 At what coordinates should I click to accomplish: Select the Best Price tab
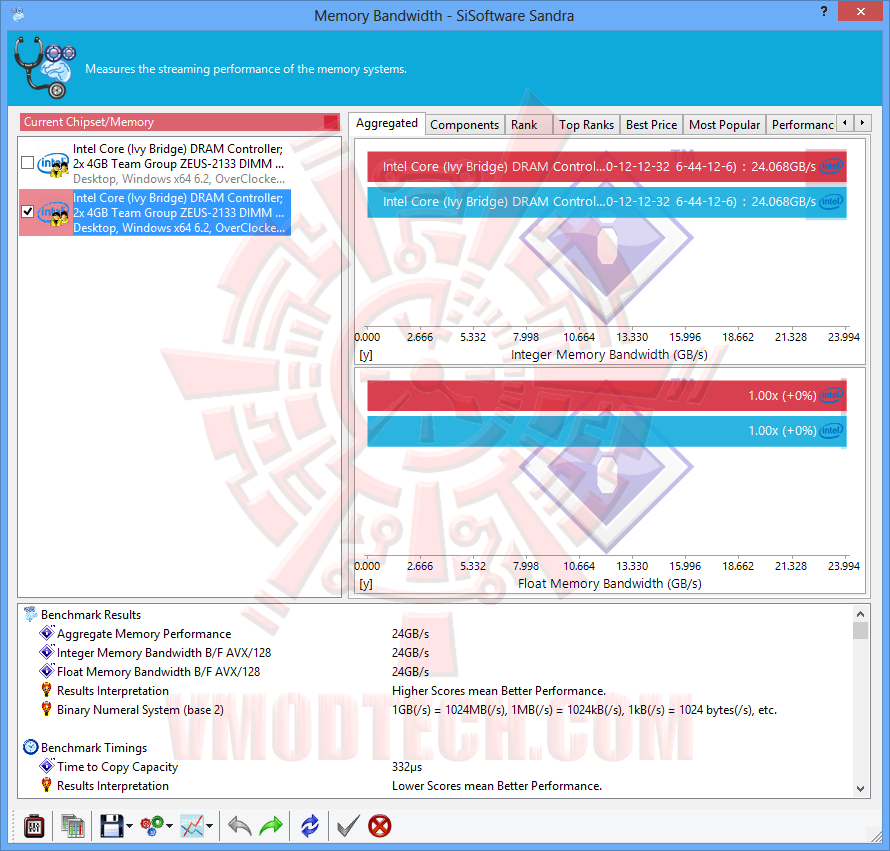coord(651,125)
